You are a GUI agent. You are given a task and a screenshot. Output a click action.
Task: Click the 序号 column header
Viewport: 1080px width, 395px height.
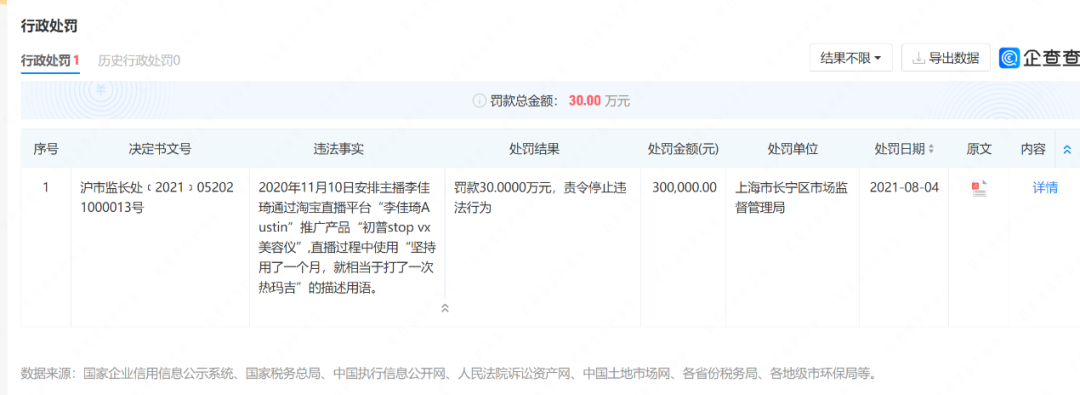(x=45, y=149)
